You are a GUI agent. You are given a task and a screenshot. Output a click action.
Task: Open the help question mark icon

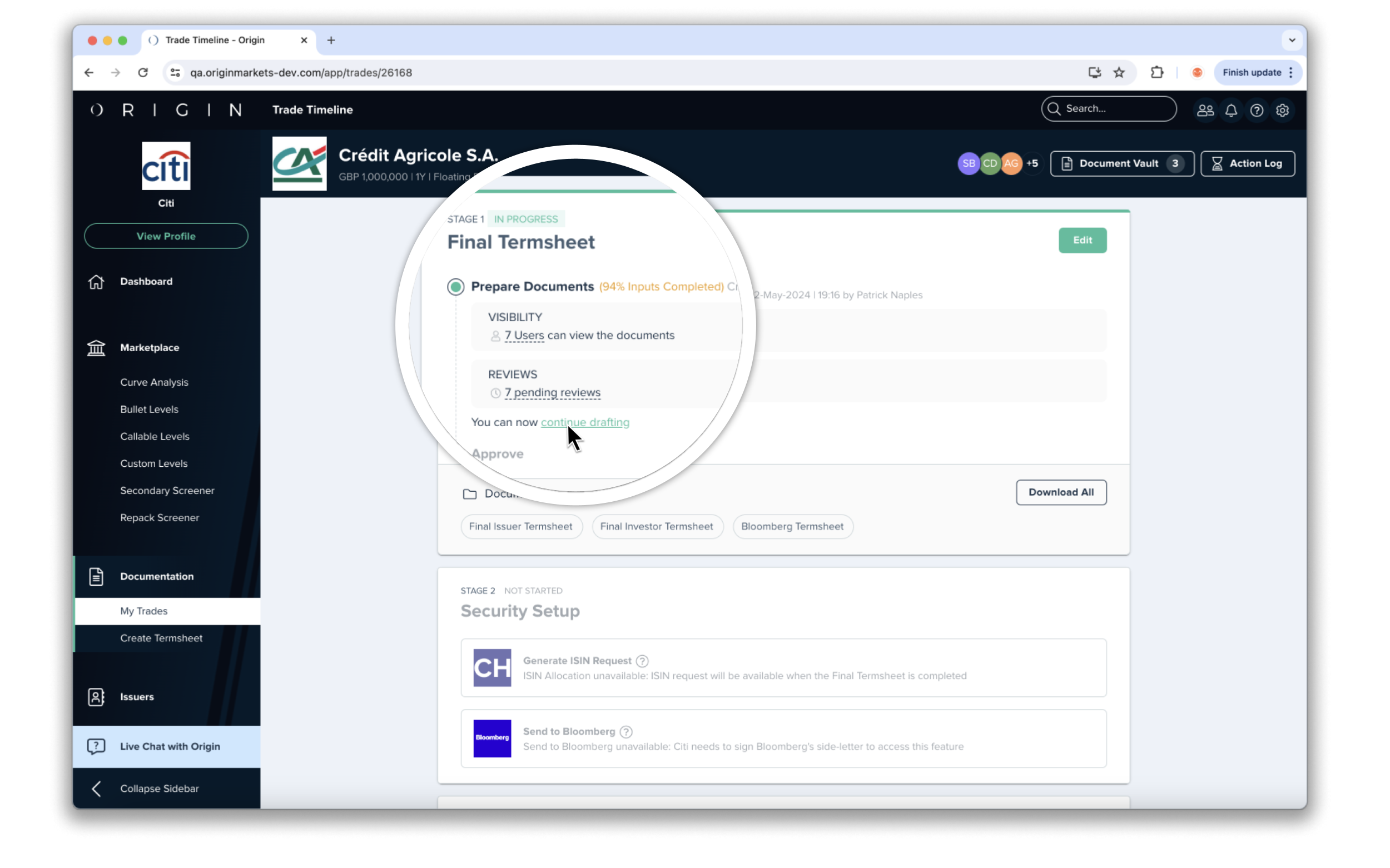point(1257,110)
